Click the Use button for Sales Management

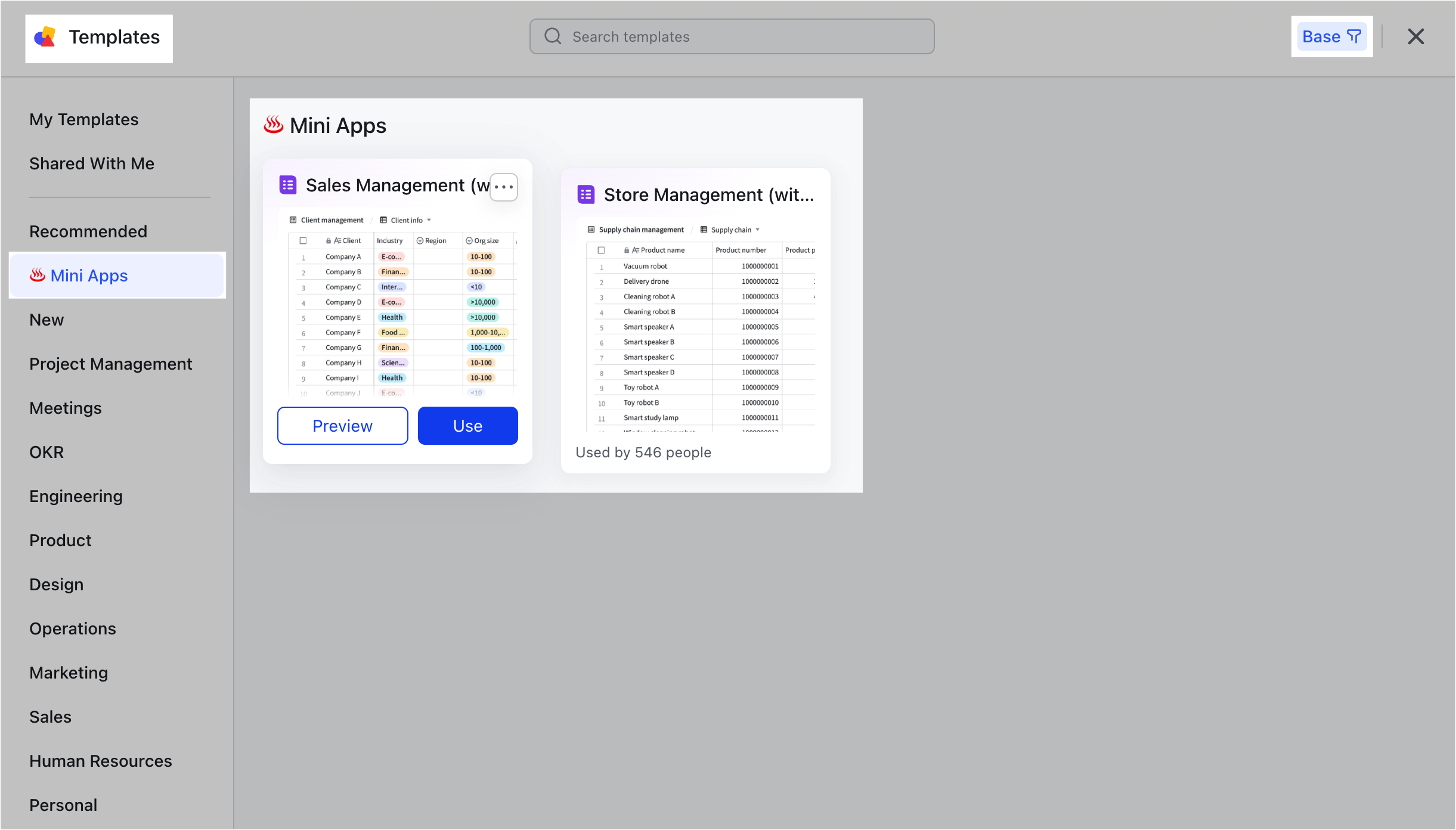(x=467, y=425)
